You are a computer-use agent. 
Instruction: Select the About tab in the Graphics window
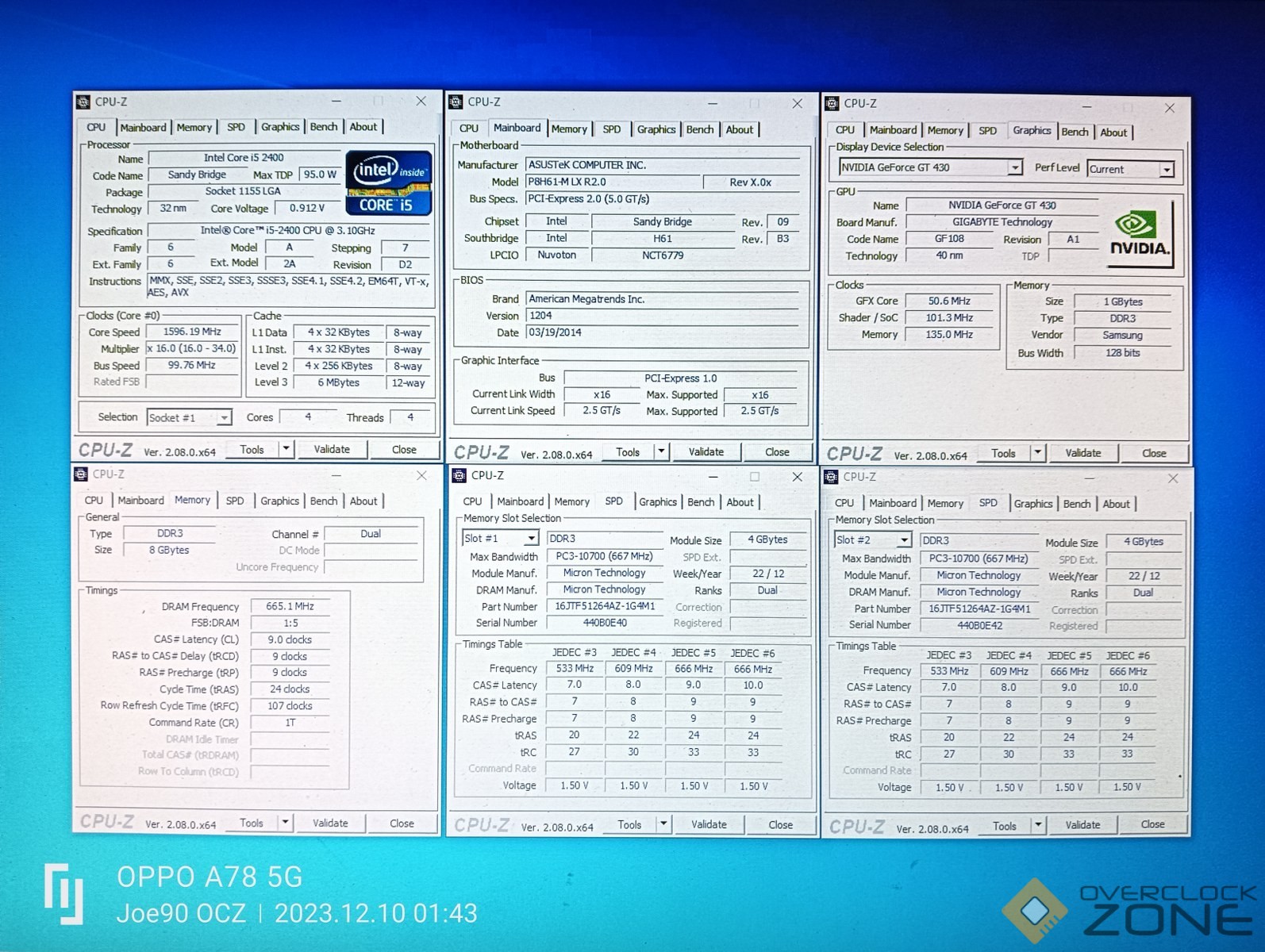click(x=1113, y=132)
